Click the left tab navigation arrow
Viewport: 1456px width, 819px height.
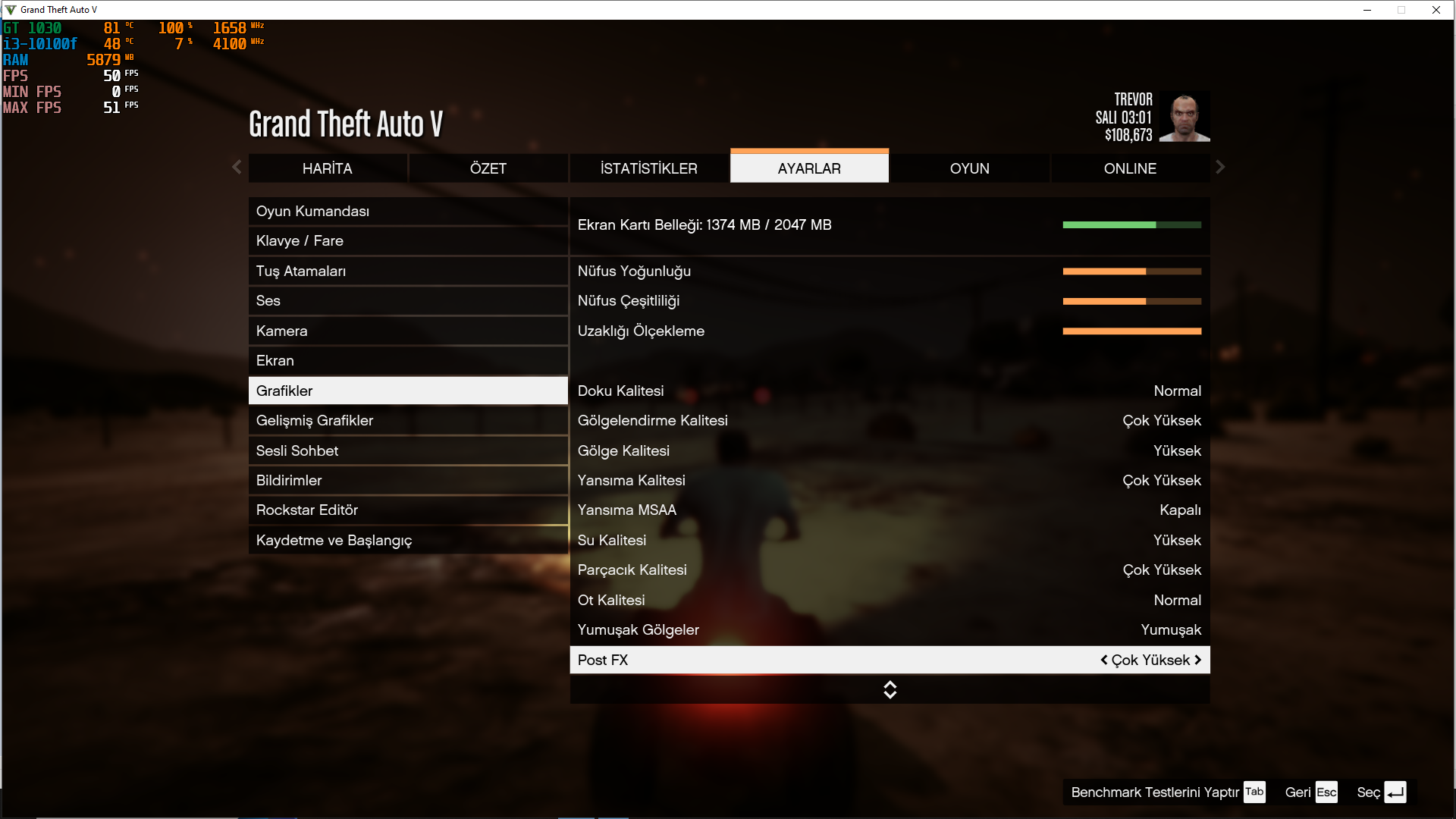(x=237, y=167)
